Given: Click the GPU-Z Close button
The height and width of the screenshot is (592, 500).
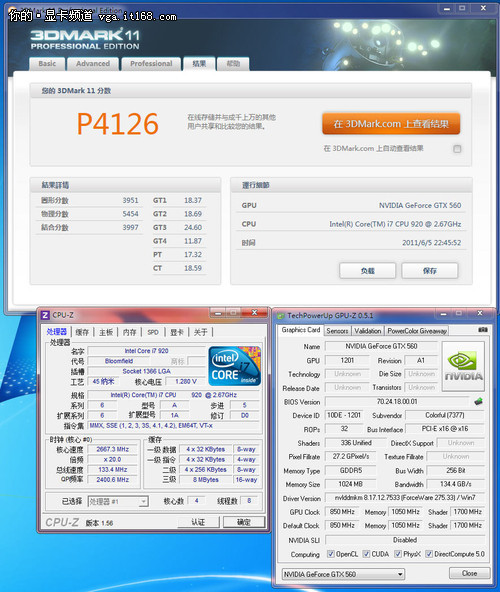Looking at the screenshot, I should point(469,573).
